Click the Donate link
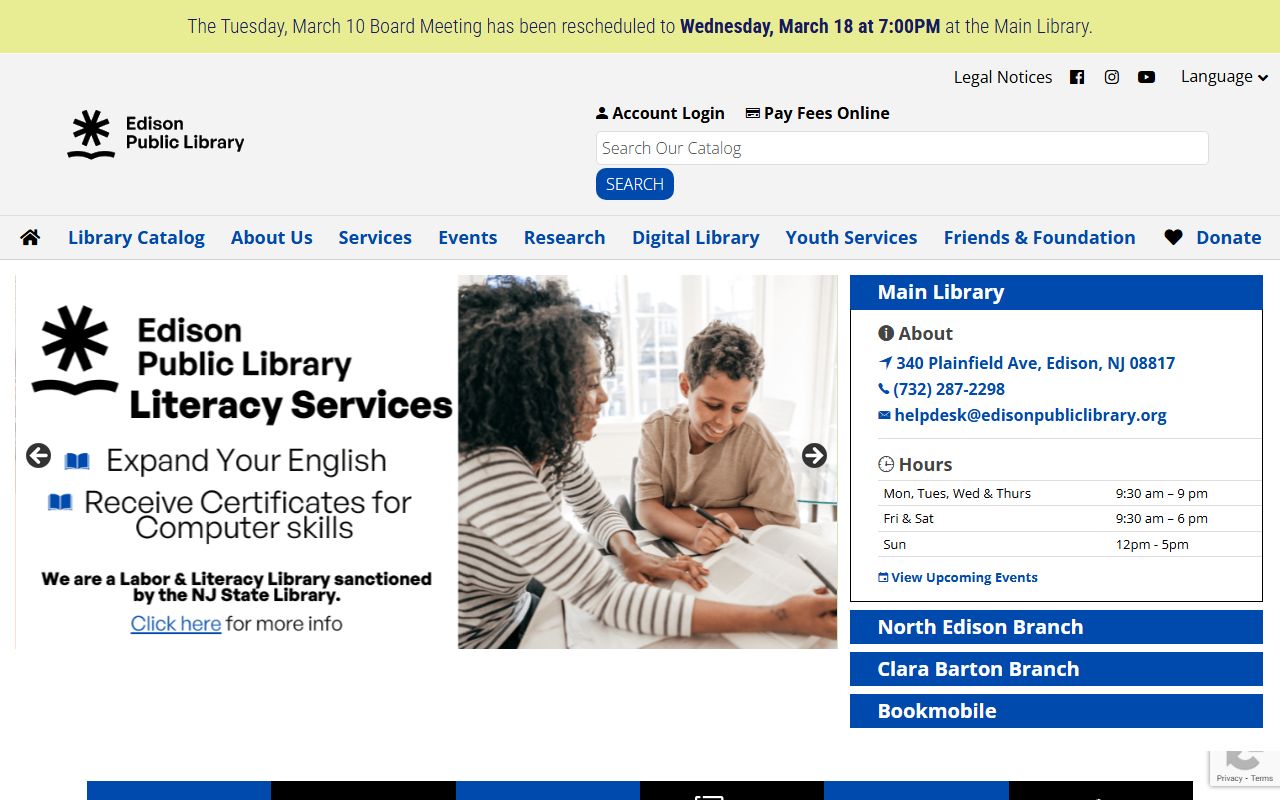Viewport: 1280px width, 800px height. tap(1229, 237)
